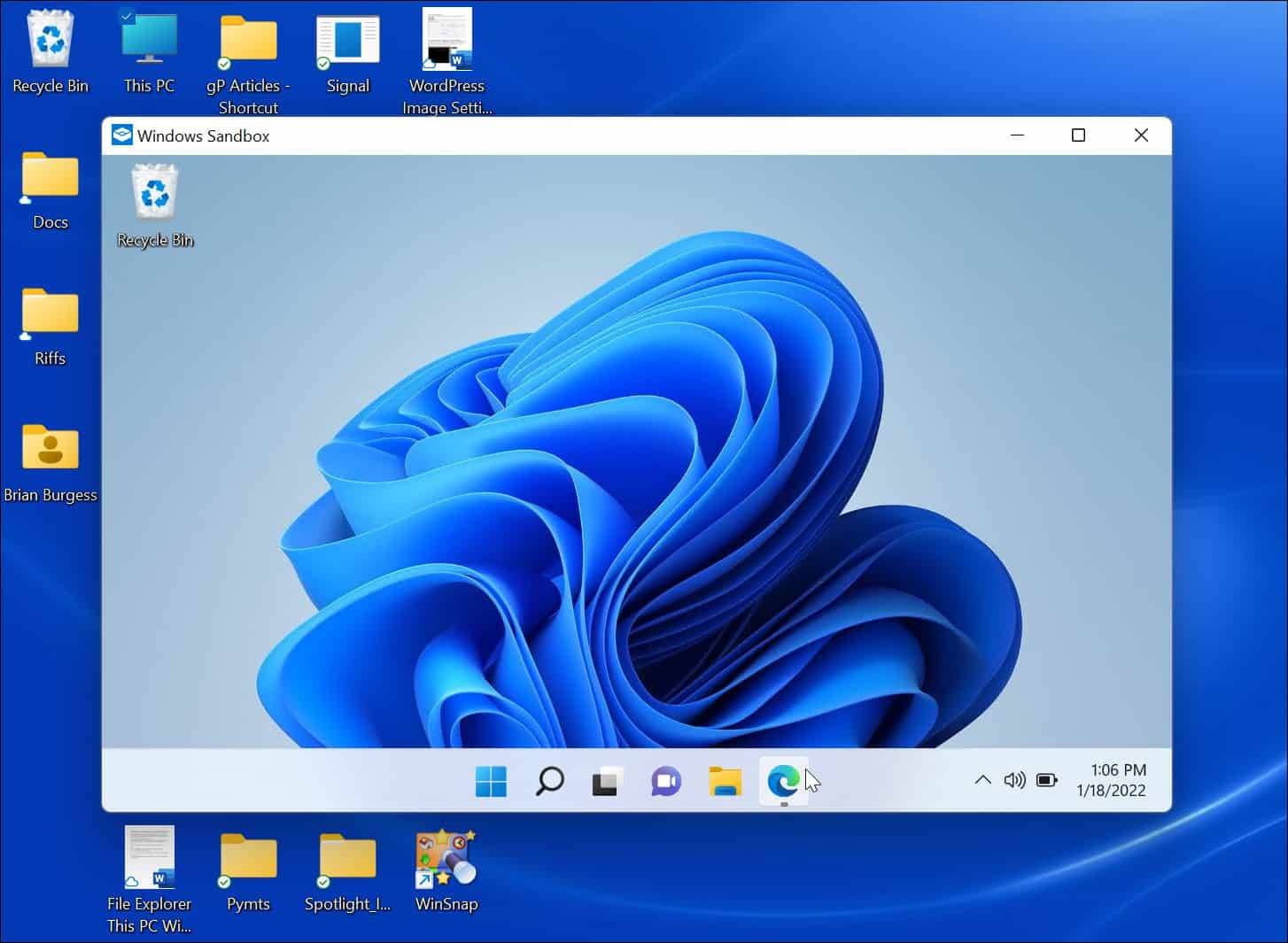
Task: Open the Recycle Bin inside the sandbox
Action: [154, 190]
